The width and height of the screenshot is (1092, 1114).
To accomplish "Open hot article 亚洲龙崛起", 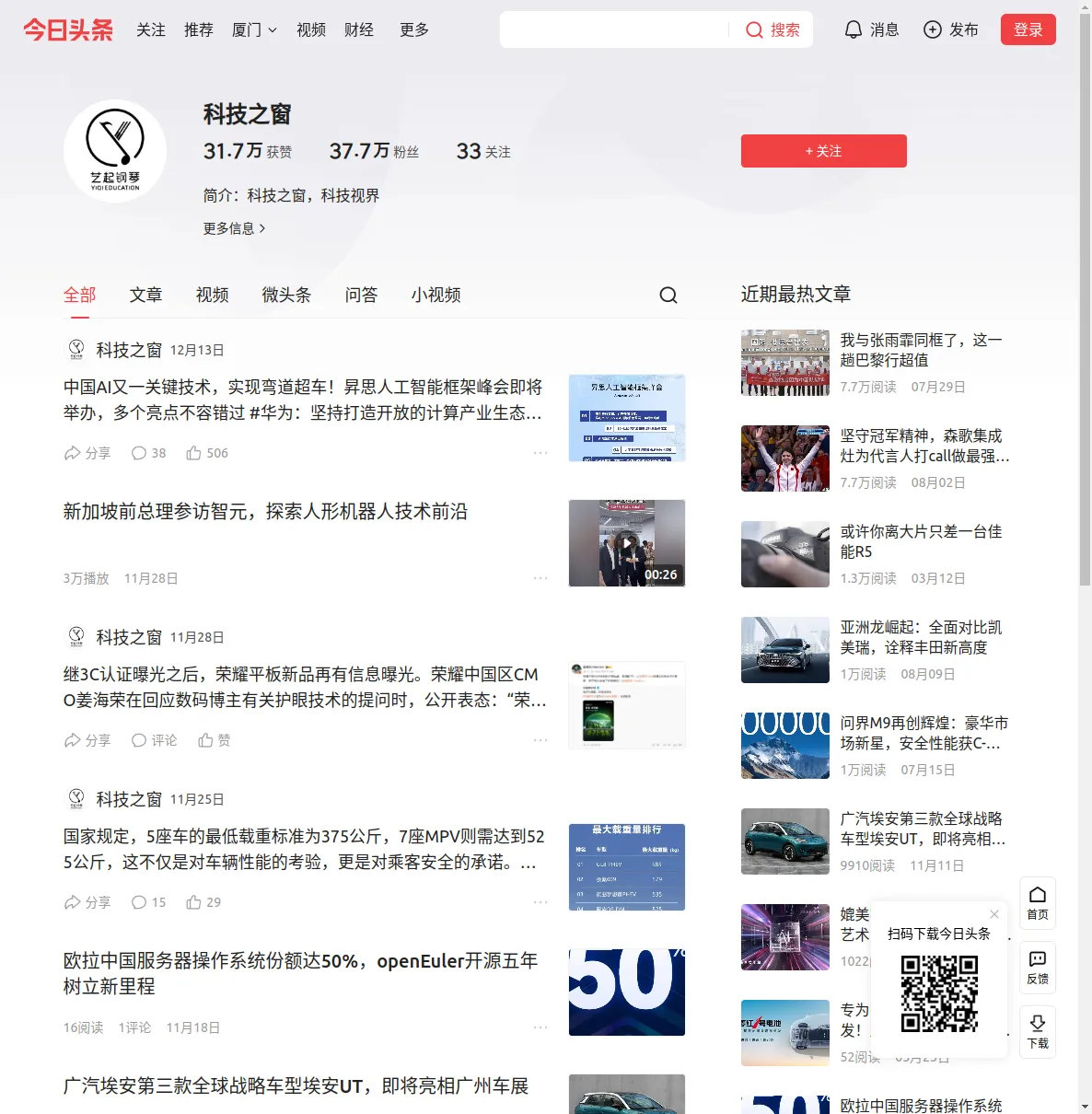I will (x=922, y=637).
